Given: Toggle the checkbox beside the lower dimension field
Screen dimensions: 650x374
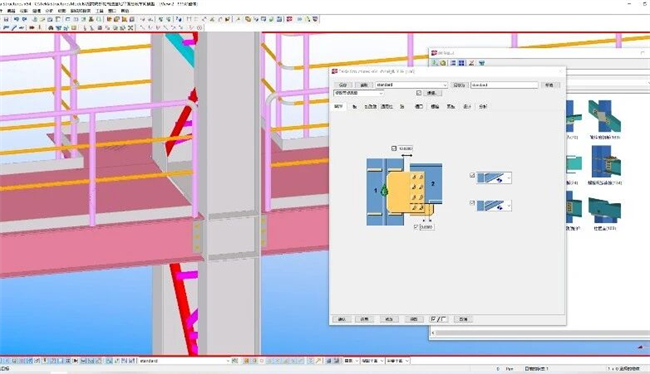Looking at the screenshot, I should (x=416, y=227).
